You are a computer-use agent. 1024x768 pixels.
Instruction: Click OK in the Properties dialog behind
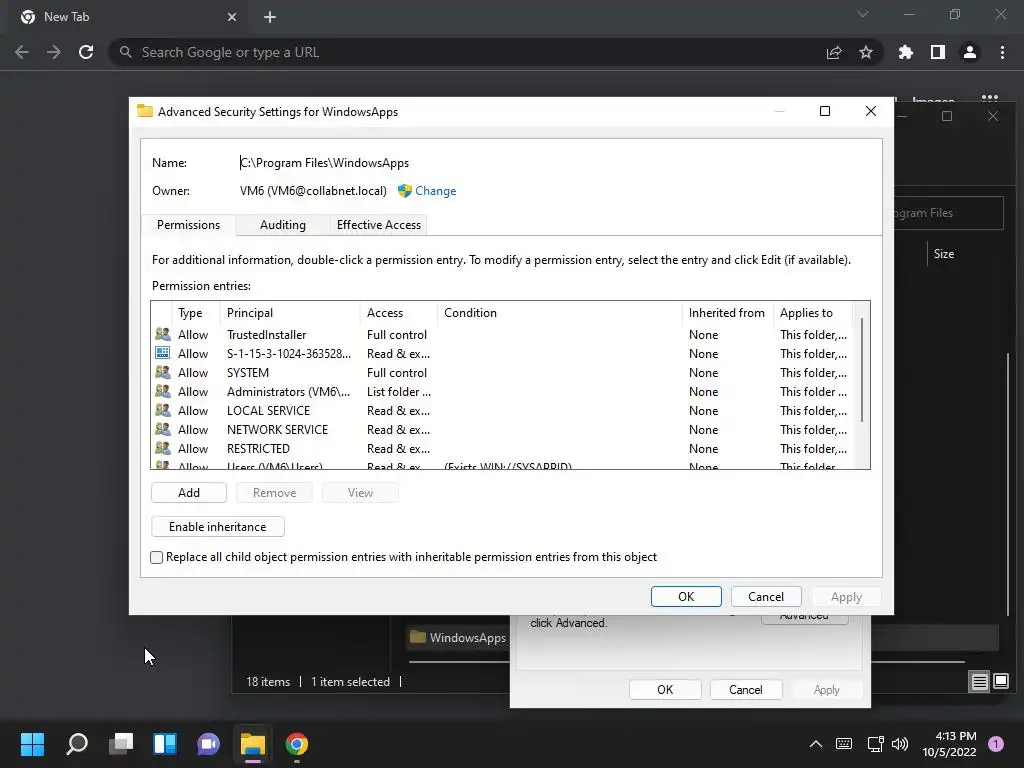(665, 690)
